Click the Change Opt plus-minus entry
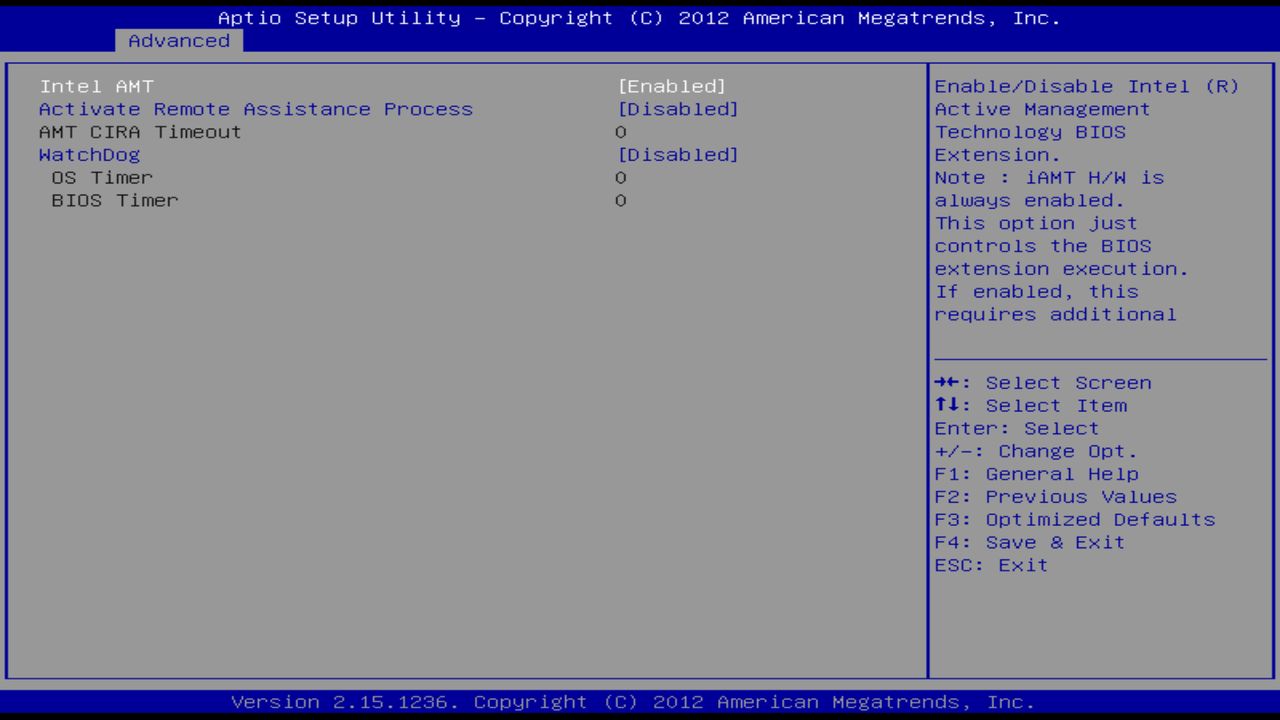 [x=1034, y=451]
